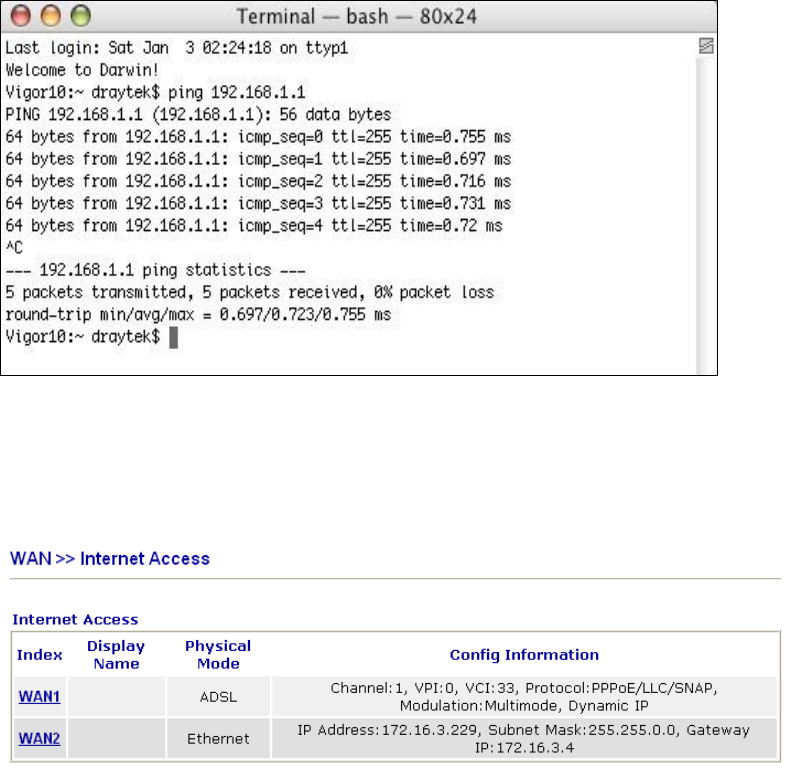
Task: Open the WAN2 link
Action: pyautogui.click(x=39, y=738)
